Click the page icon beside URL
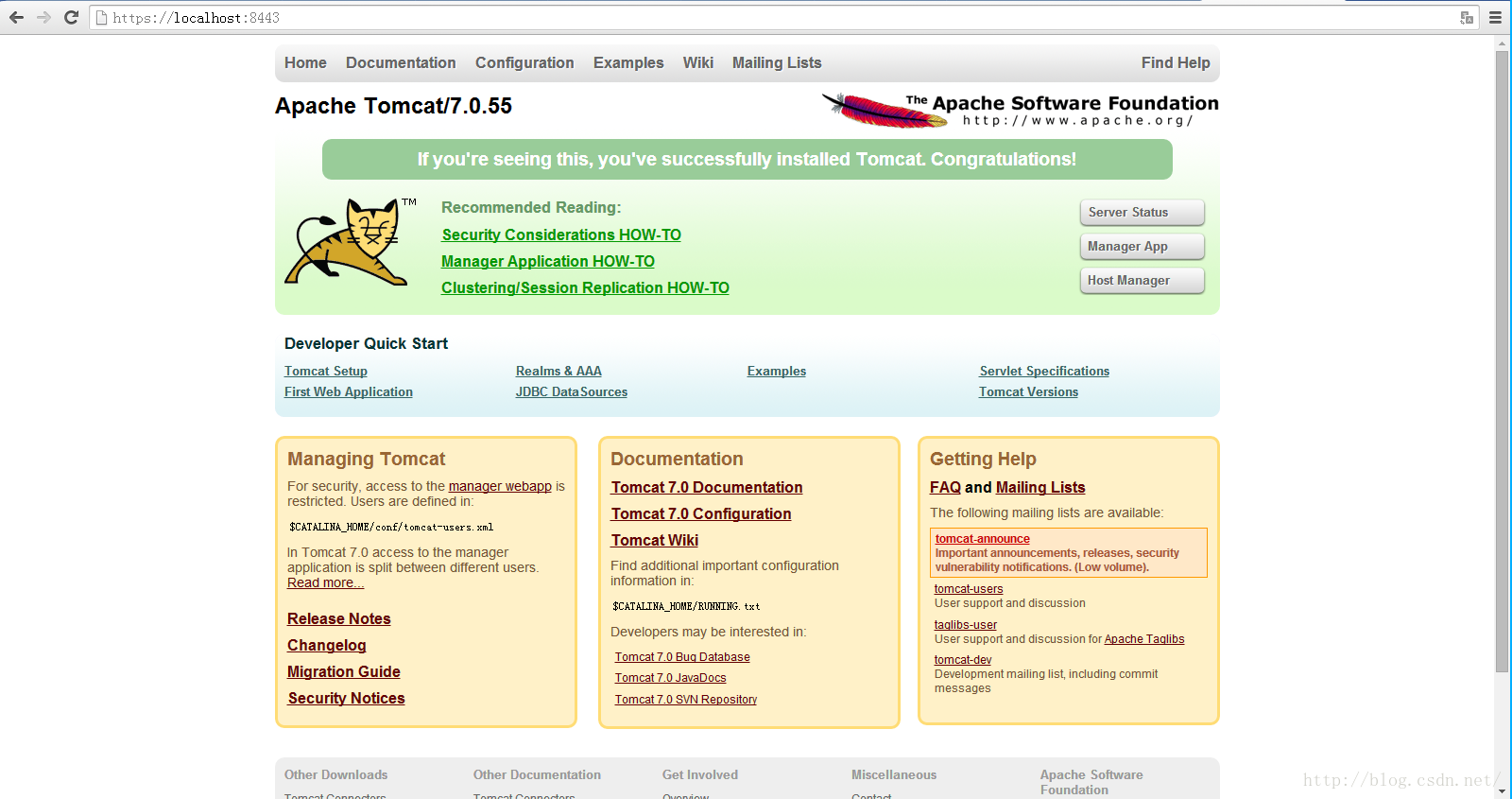 101,17
